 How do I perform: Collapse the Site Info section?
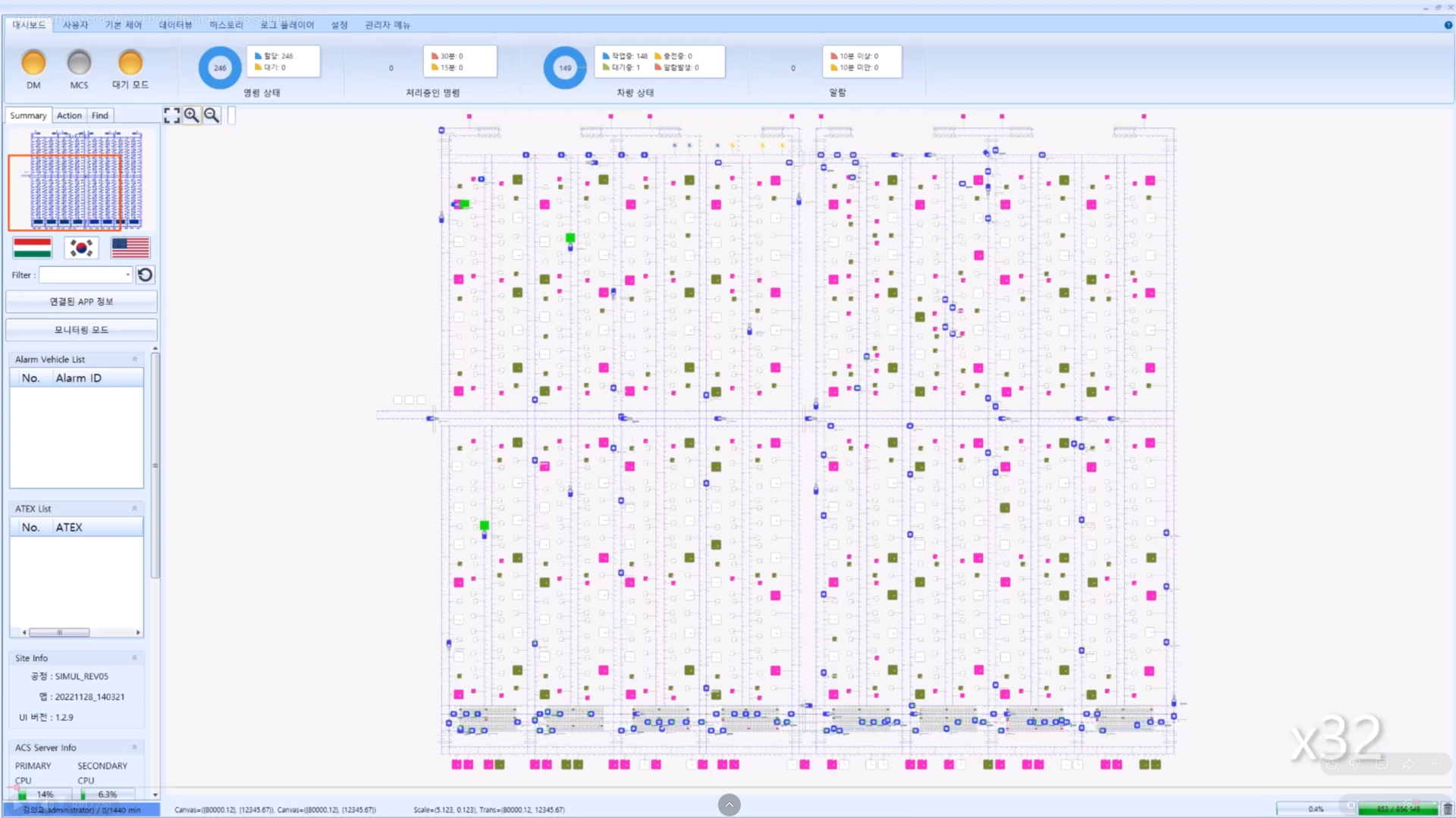[135, 658]
